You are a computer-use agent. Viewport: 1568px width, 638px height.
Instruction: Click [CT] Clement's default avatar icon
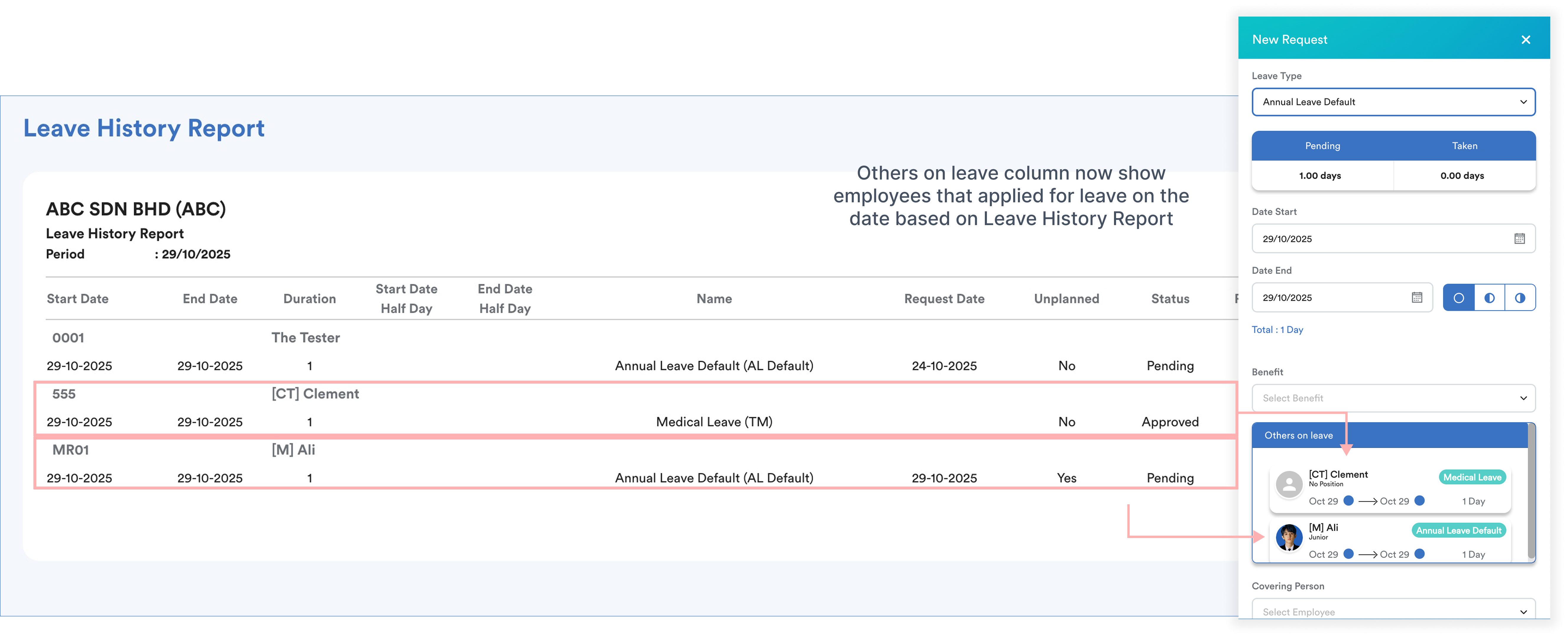tap(1289, 485)
